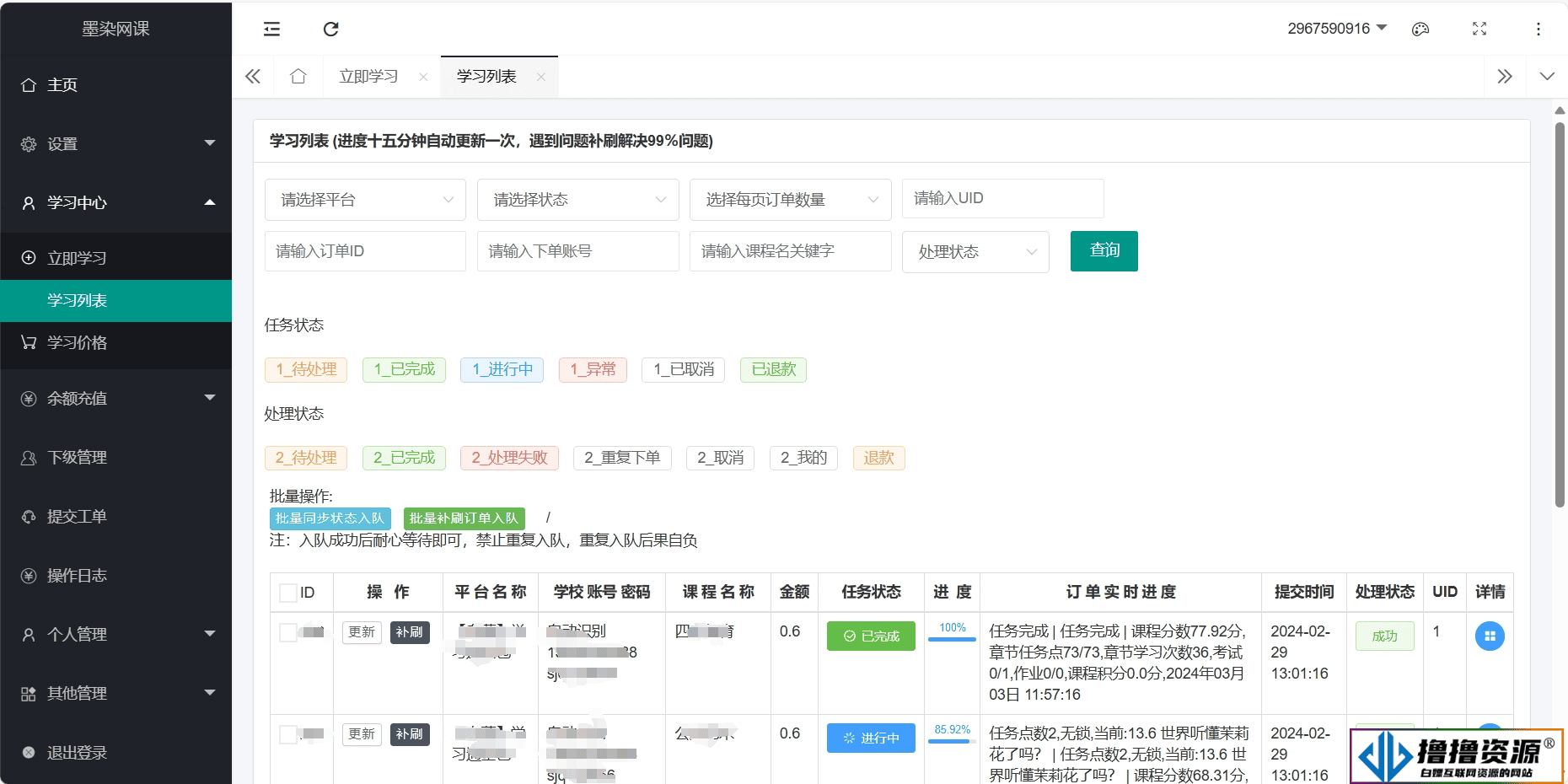Open the 2967590916 account dropdown
This screenshot has height=784, width=1568.
point(1337,29)
